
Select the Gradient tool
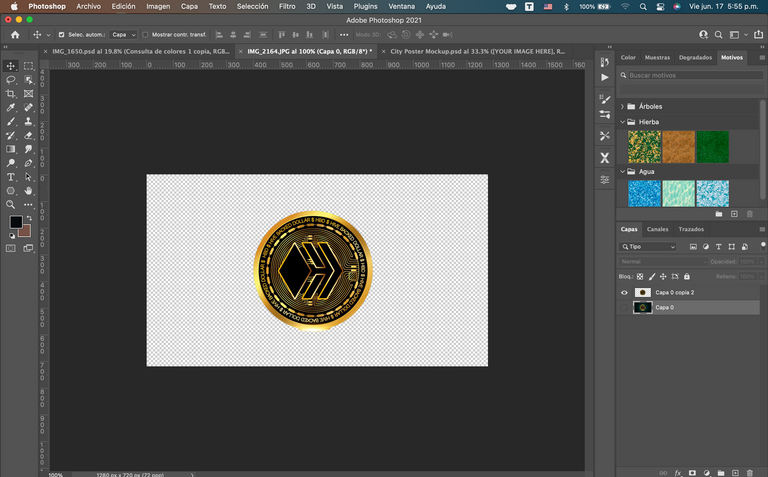click(x=11, y=149)
